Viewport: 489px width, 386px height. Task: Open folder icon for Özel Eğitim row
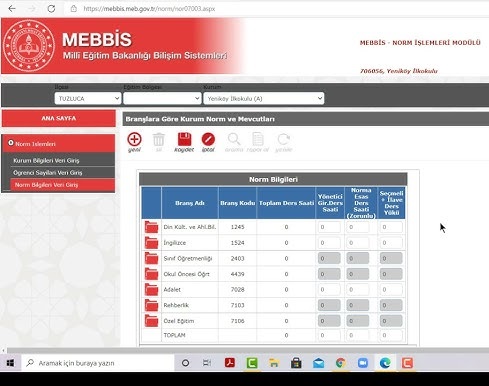tap(151, 321)
